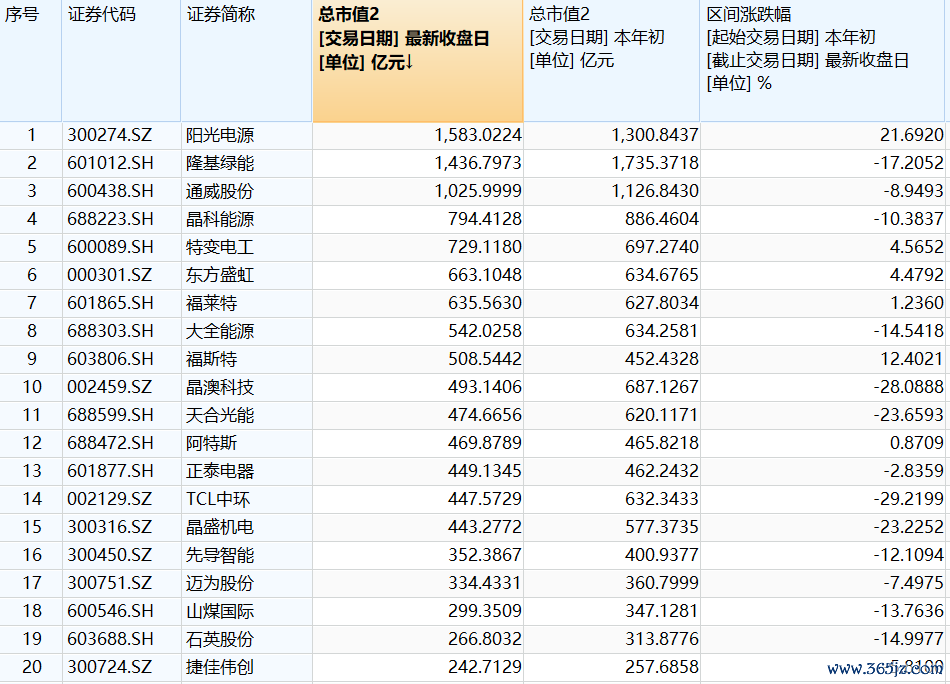Screen dimensions: 950x684
Task: Click year-start value 886.4604
Action: 662,219
